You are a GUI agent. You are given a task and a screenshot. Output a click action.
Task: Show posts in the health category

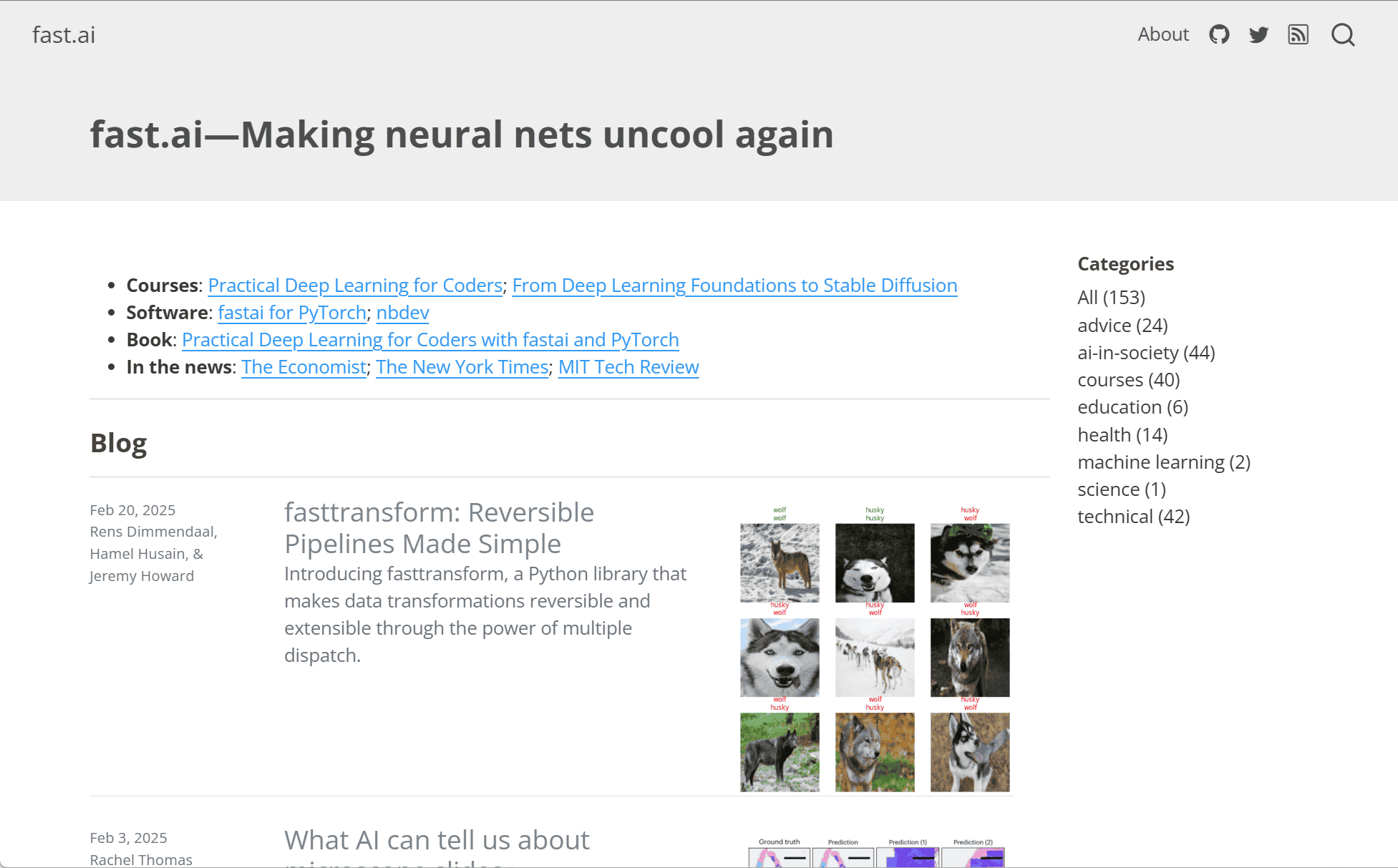1122,435
